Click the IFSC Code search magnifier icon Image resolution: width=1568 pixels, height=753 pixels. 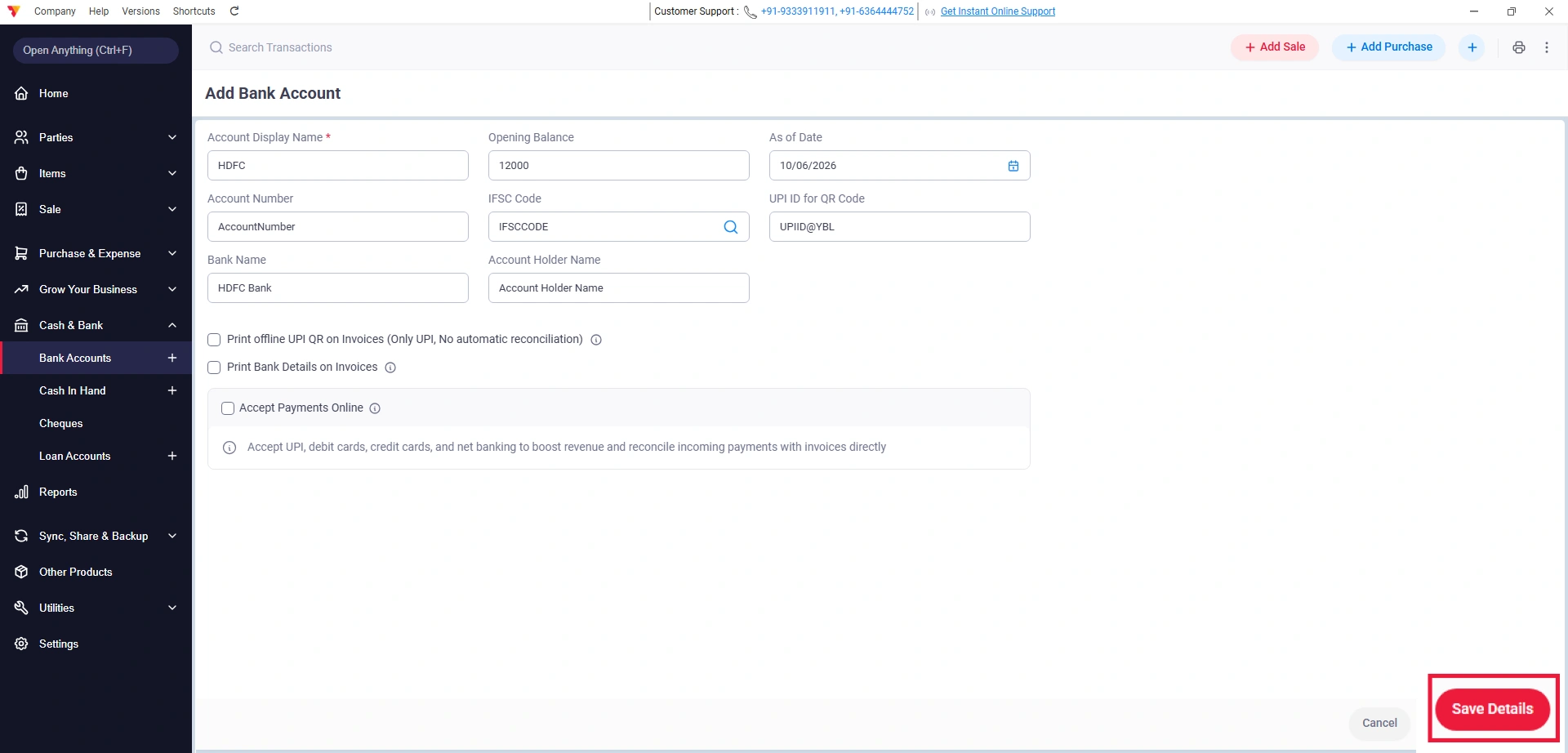click(731, 227)
